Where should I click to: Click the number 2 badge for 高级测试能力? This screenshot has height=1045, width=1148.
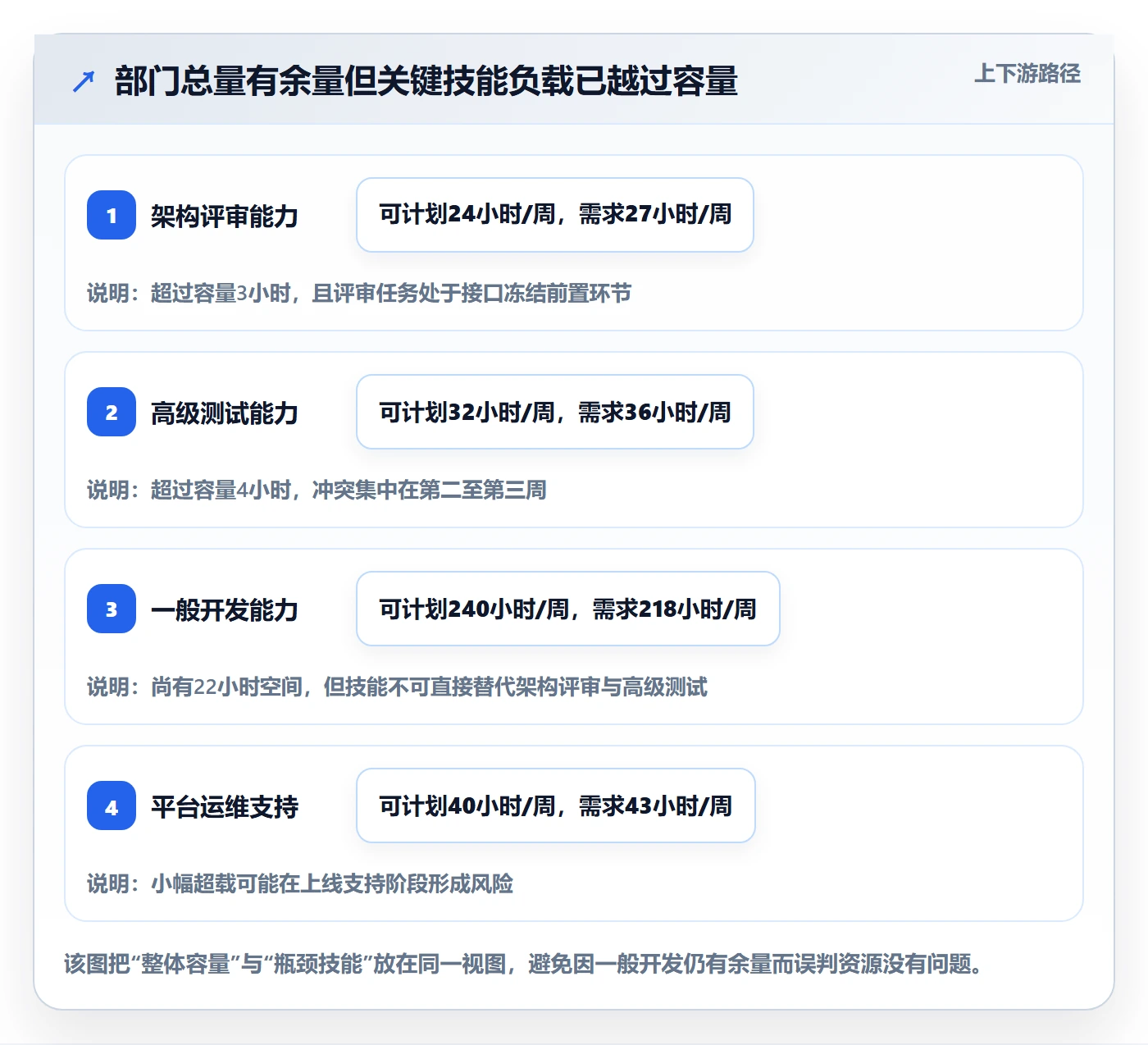point(112,412)
